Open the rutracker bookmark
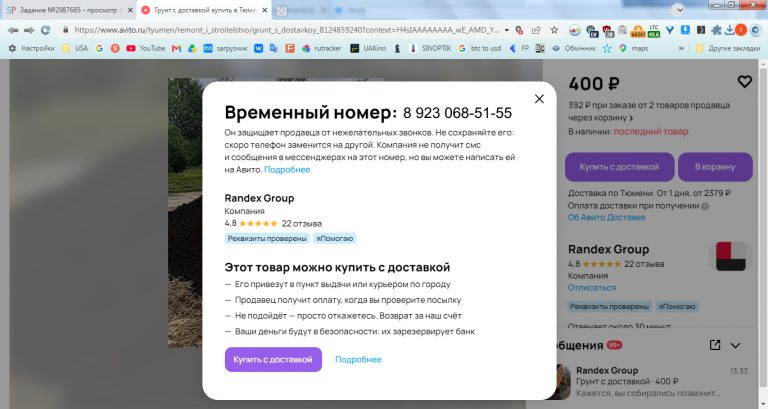The width and height of the screenshot is (768, 409). click(321, 48)
